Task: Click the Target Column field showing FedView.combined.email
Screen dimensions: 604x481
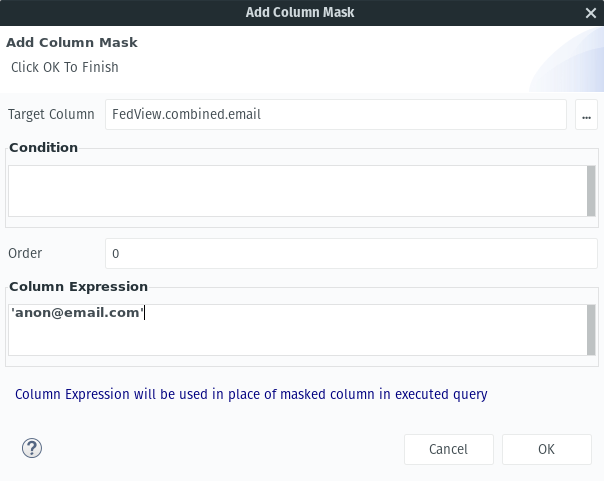Action: (x=336, y=115)
